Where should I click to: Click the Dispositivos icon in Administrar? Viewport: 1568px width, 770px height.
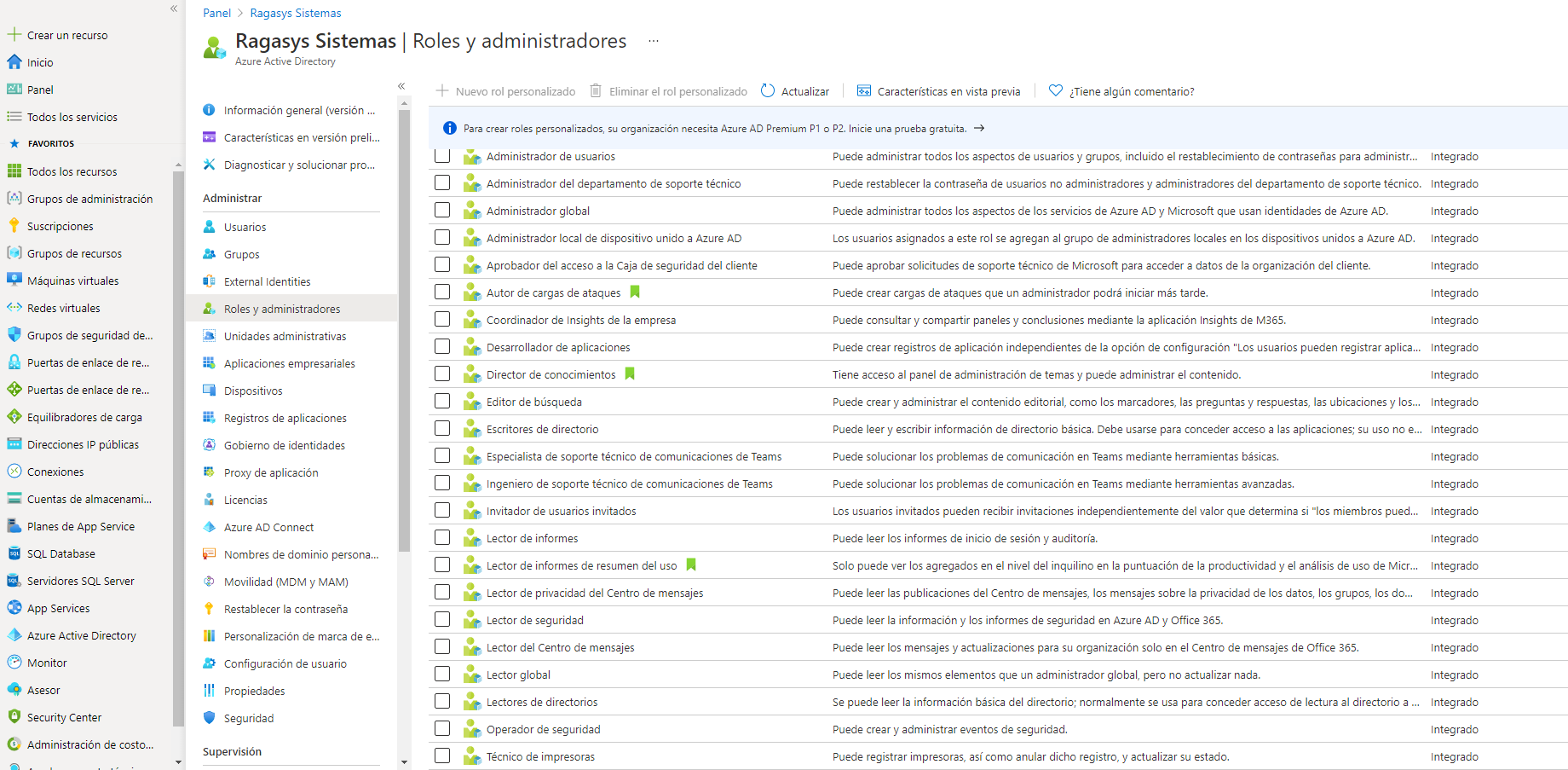209,391
